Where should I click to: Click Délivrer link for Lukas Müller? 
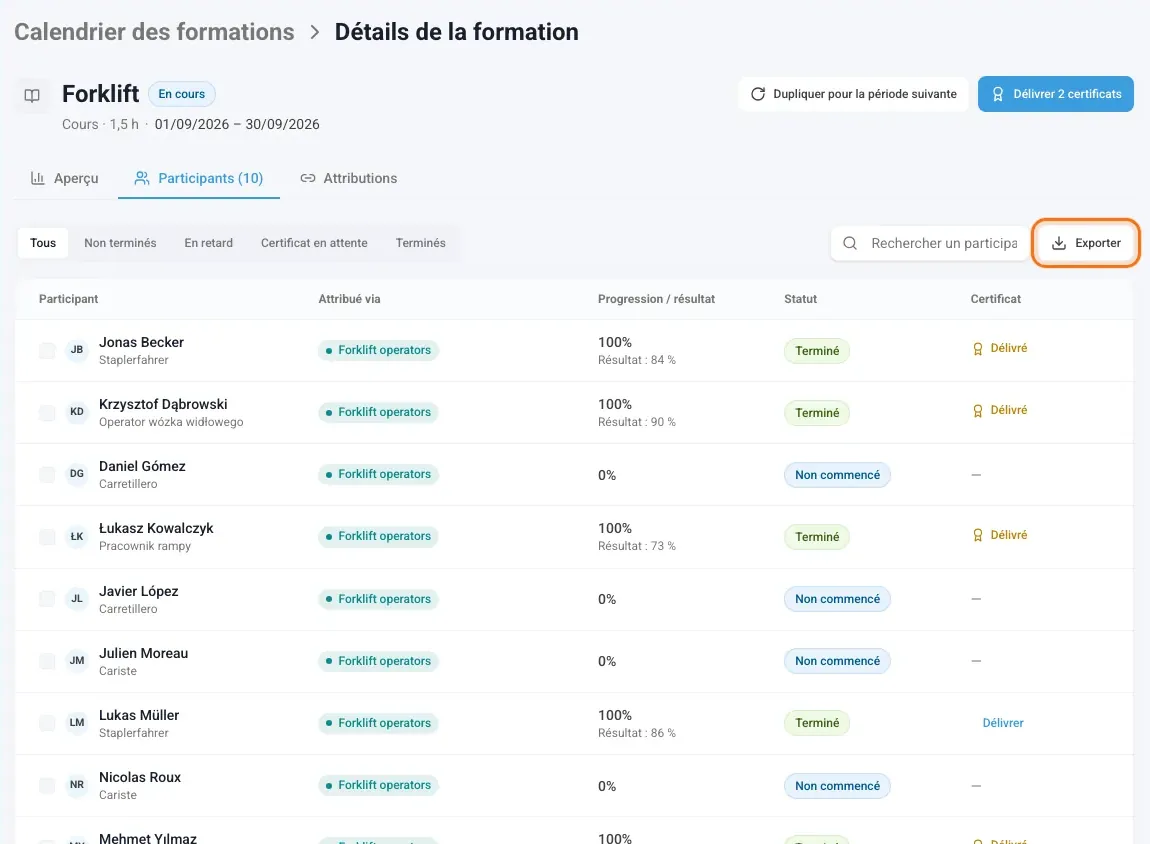point(1003,723)
